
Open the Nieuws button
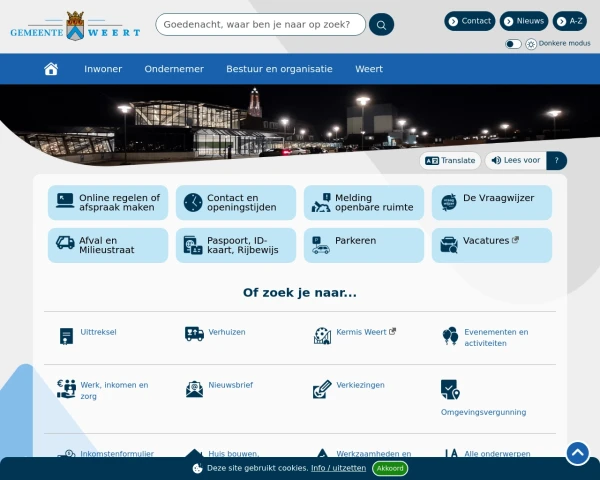(524, 21)
